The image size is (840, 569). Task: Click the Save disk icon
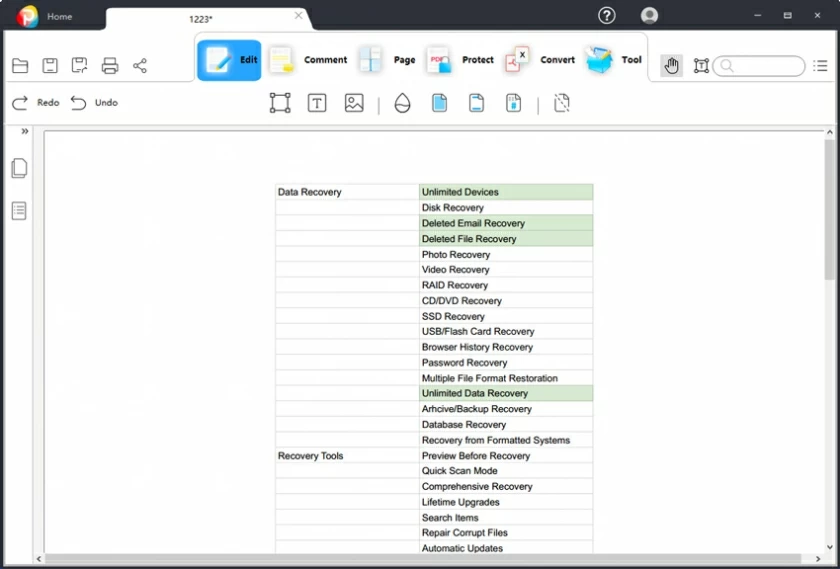click(x=50, y=65)
